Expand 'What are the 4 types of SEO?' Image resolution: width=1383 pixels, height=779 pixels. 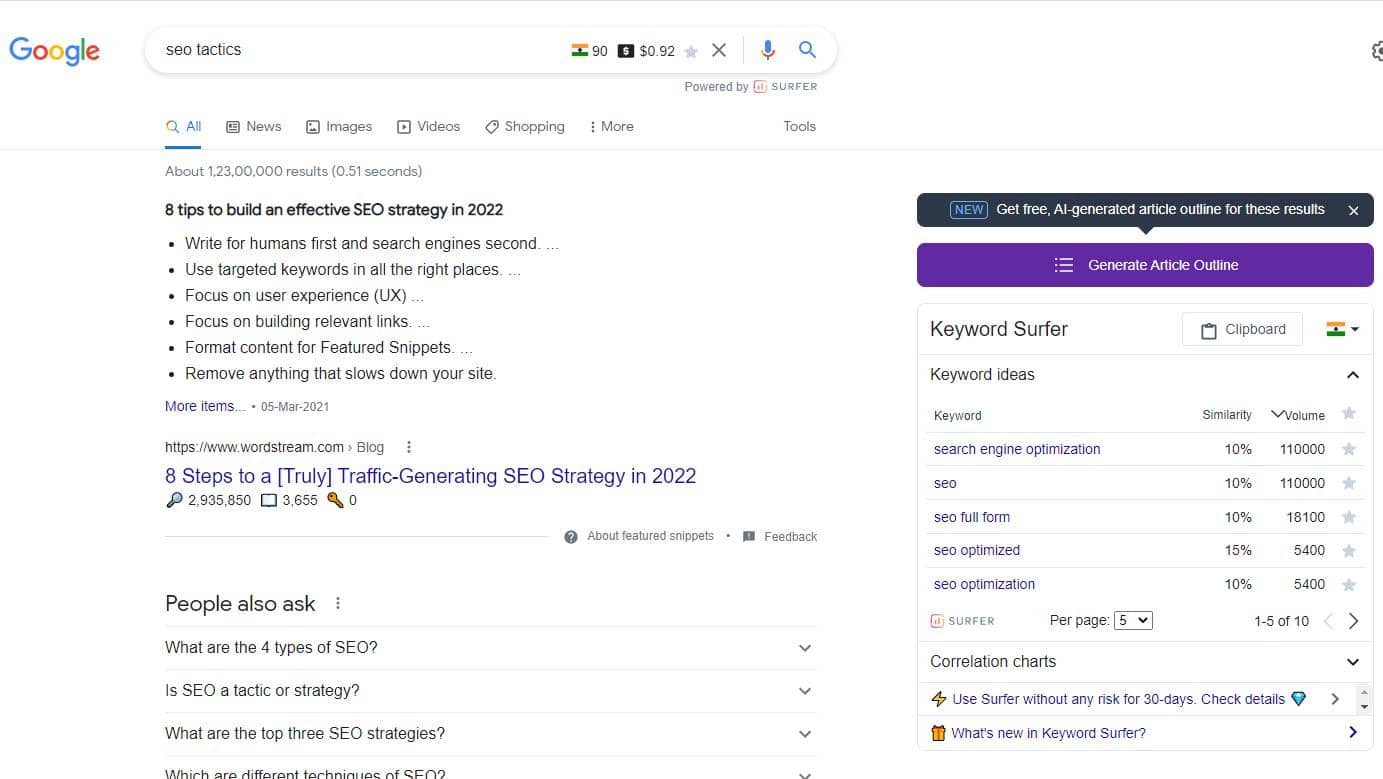click(490, 648)
